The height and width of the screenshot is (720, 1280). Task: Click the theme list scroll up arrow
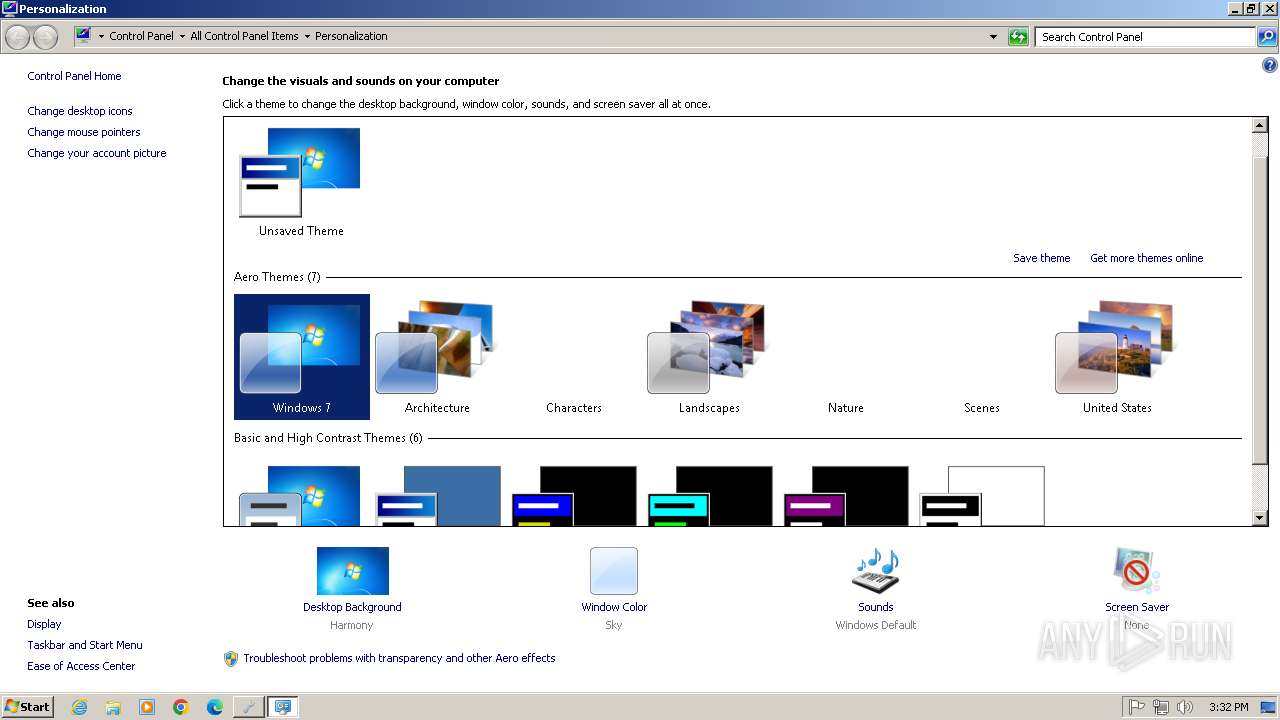1260,126
